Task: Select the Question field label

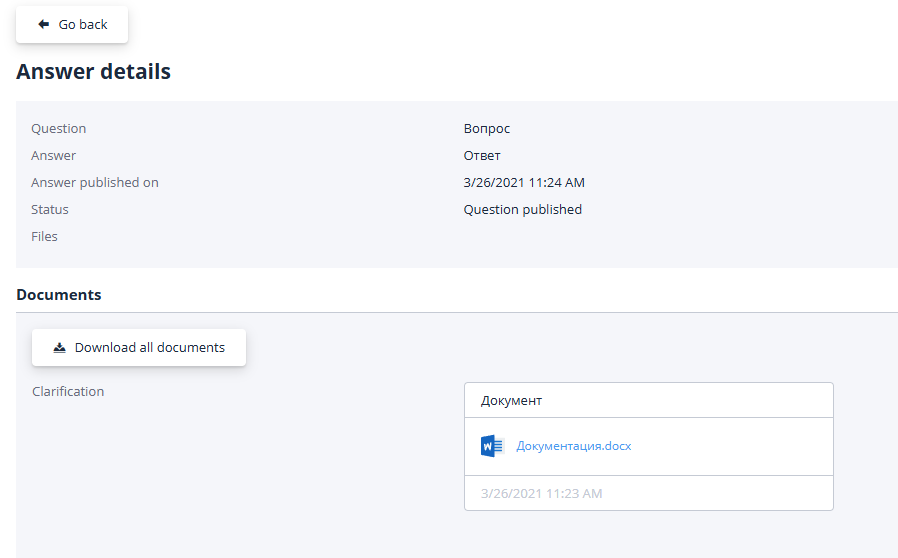Action: (58, 129)
